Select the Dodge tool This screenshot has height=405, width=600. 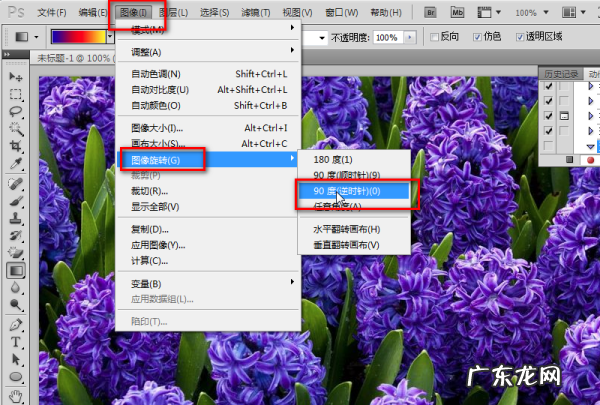coord(16,304)
